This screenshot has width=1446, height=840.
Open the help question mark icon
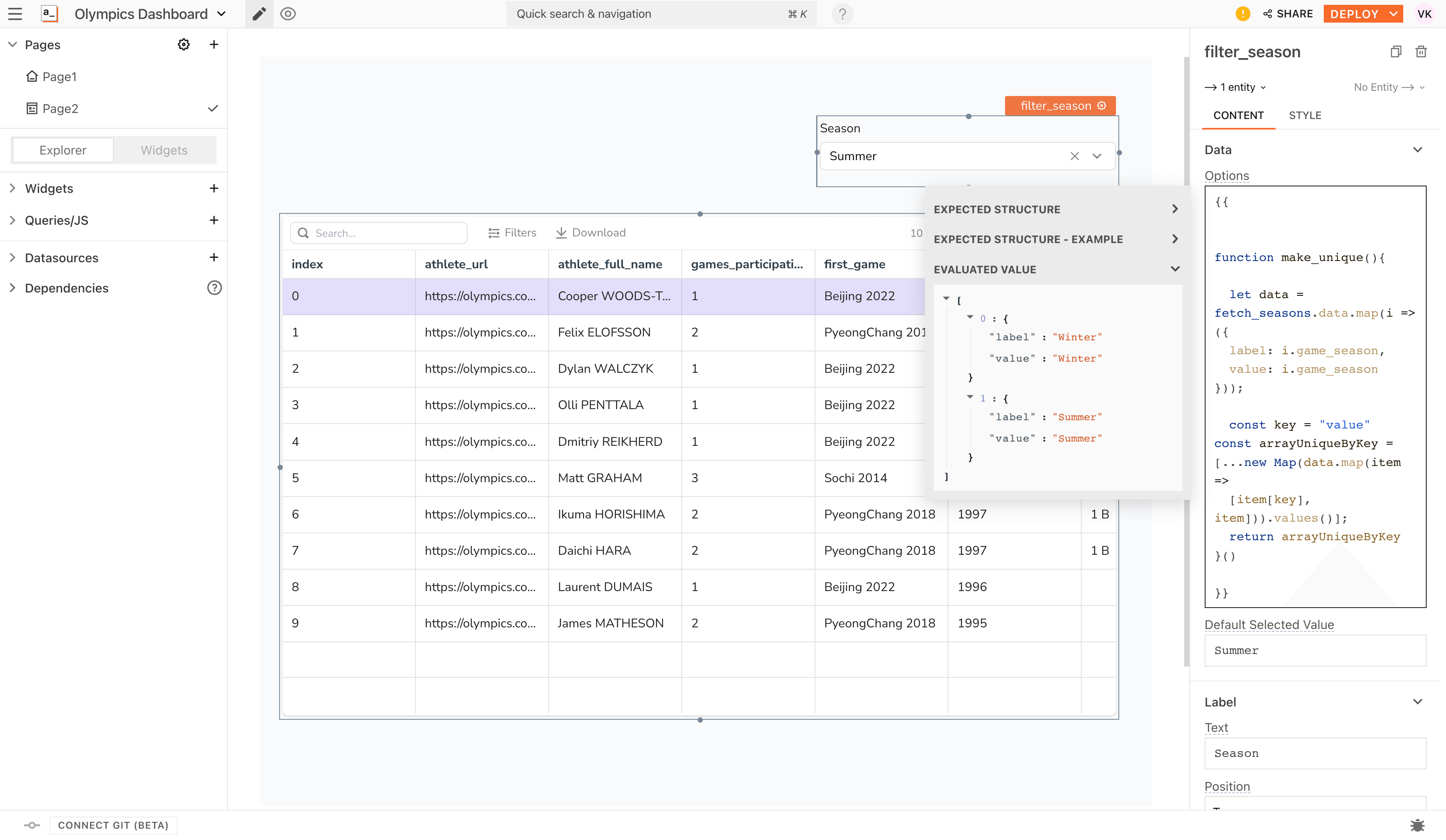(x=842, y=14)
